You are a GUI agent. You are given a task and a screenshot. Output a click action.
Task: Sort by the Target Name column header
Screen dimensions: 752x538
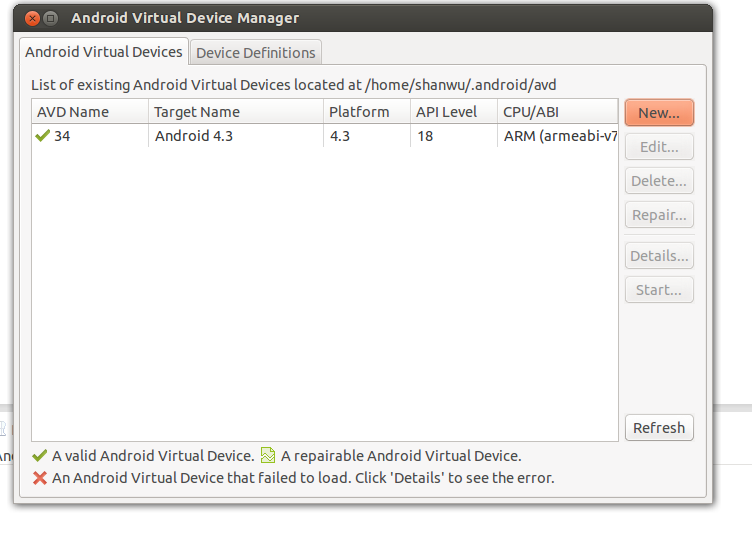click(236, 112)
